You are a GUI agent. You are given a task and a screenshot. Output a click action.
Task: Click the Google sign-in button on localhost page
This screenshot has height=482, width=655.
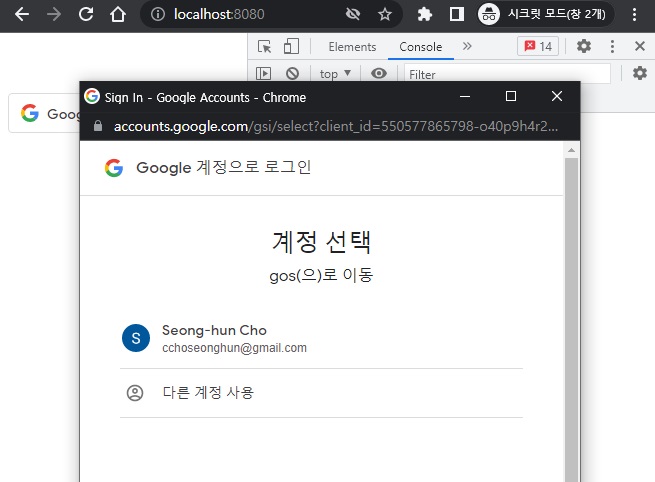44,113
